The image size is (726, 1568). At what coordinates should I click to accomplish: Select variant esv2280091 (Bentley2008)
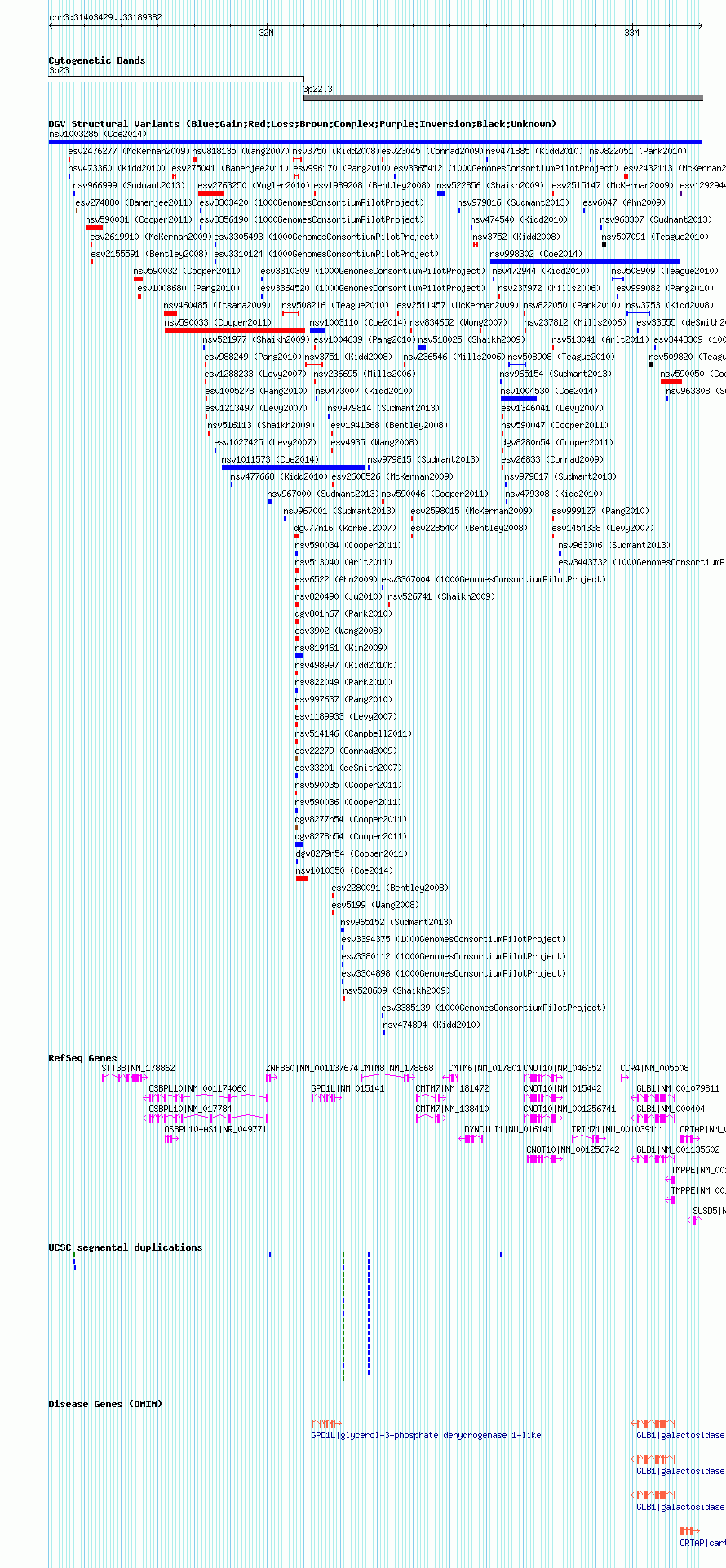(390, 888)
